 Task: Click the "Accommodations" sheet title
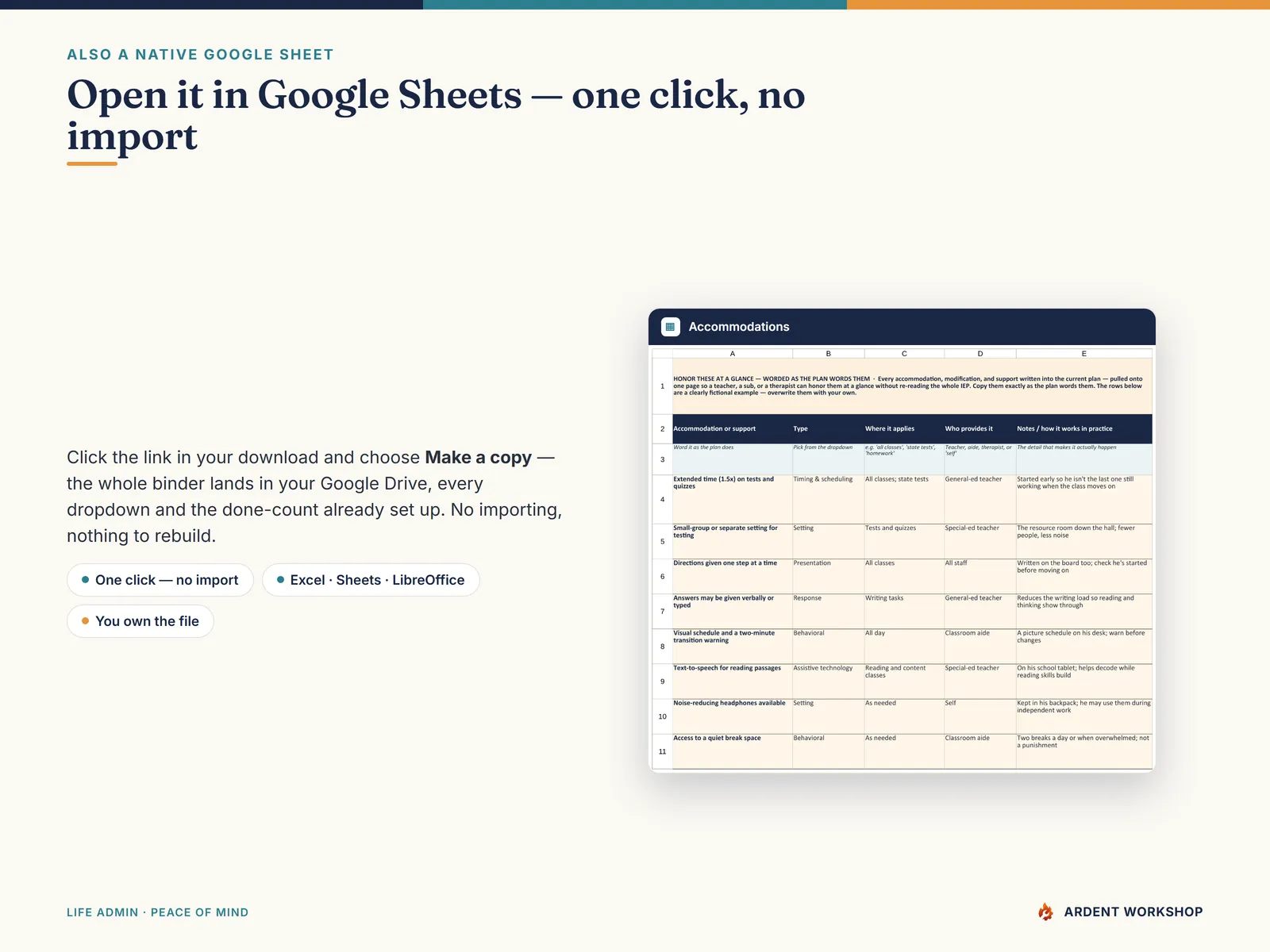pos(739,327)
